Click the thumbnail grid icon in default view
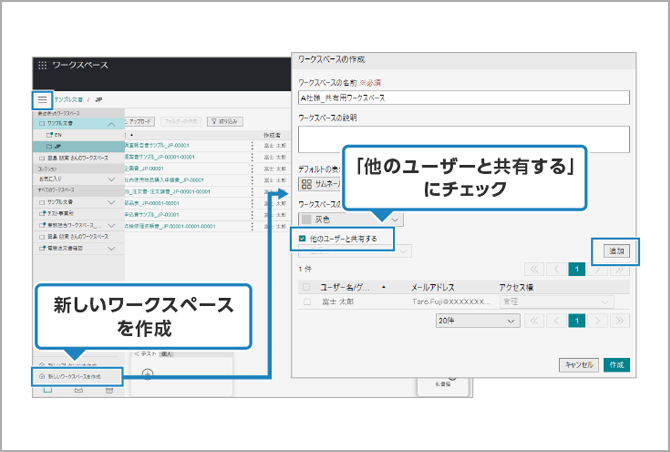670x452 pixels. pos(306,184)
